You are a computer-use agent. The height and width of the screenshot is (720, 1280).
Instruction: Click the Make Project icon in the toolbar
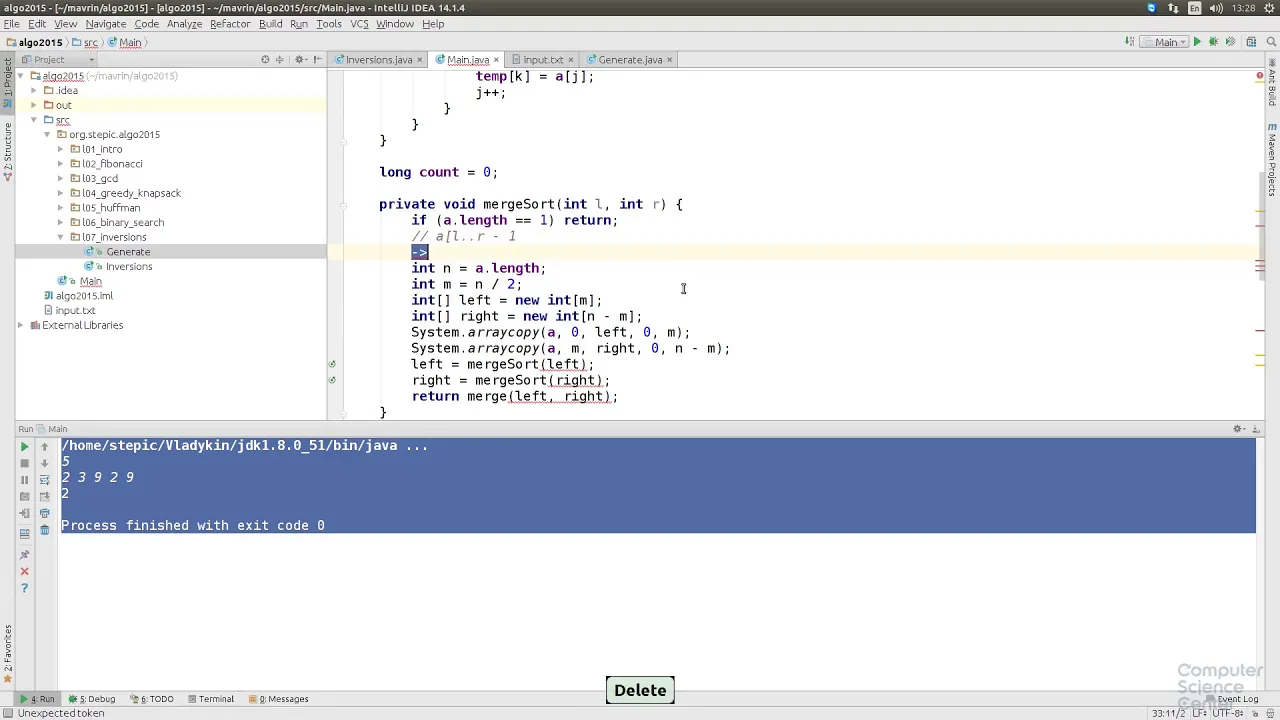pos(1129,42)
